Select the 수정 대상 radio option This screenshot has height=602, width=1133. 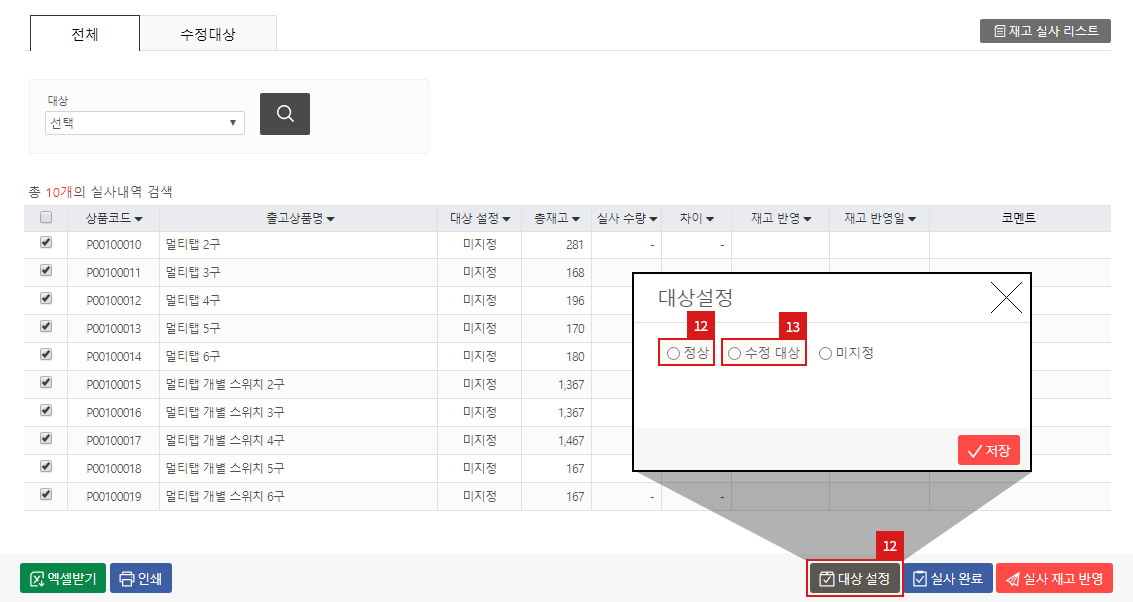[x=735, y=353]
